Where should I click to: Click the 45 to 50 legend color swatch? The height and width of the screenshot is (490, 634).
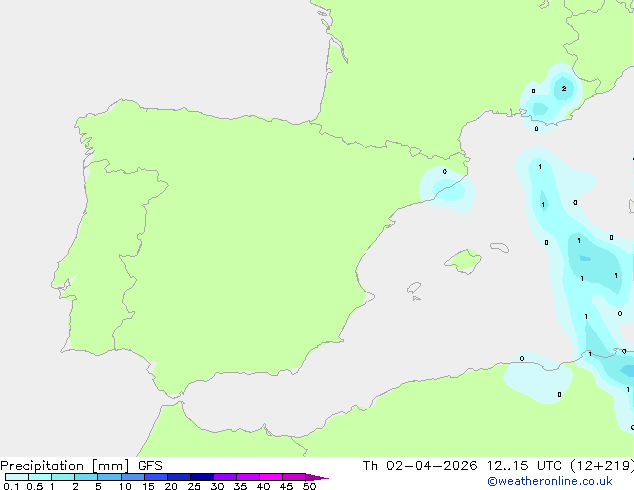coord(294,477)
